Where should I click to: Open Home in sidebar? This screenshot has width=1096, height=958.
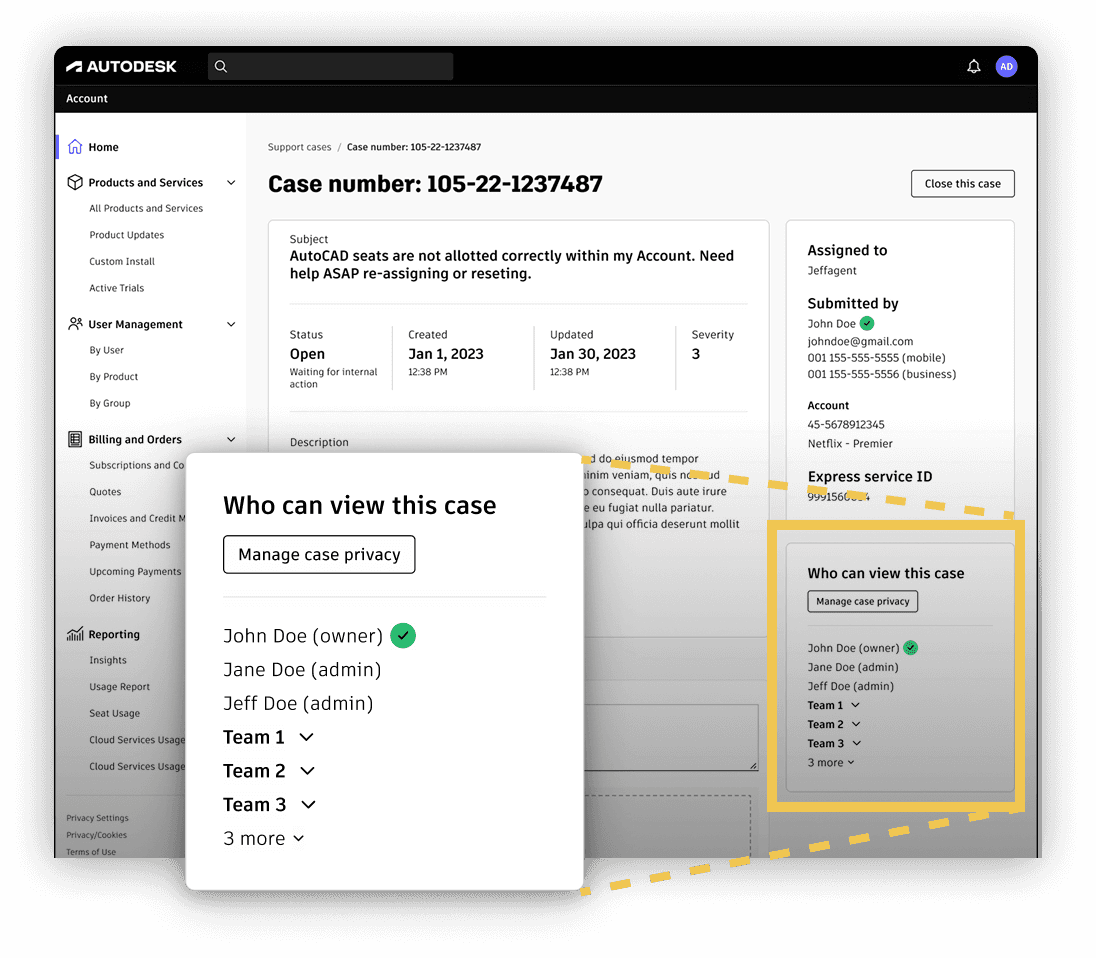(103, 147)
